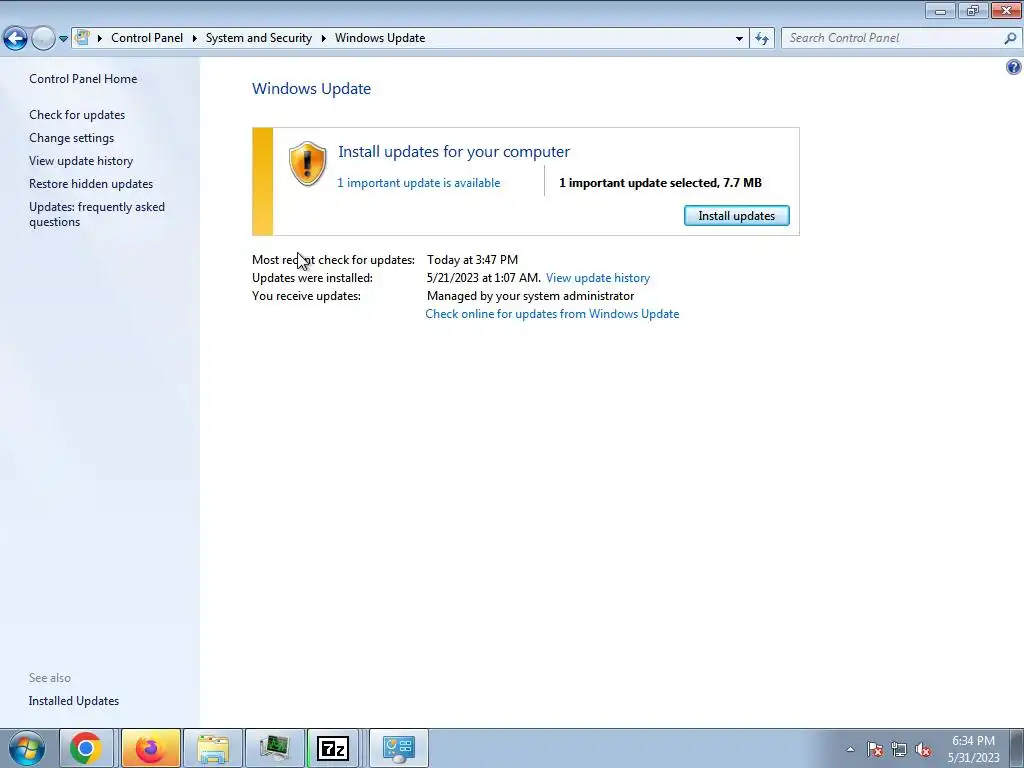
Task: Open 7-Zip from taskbar
Action: coord(332,748)
